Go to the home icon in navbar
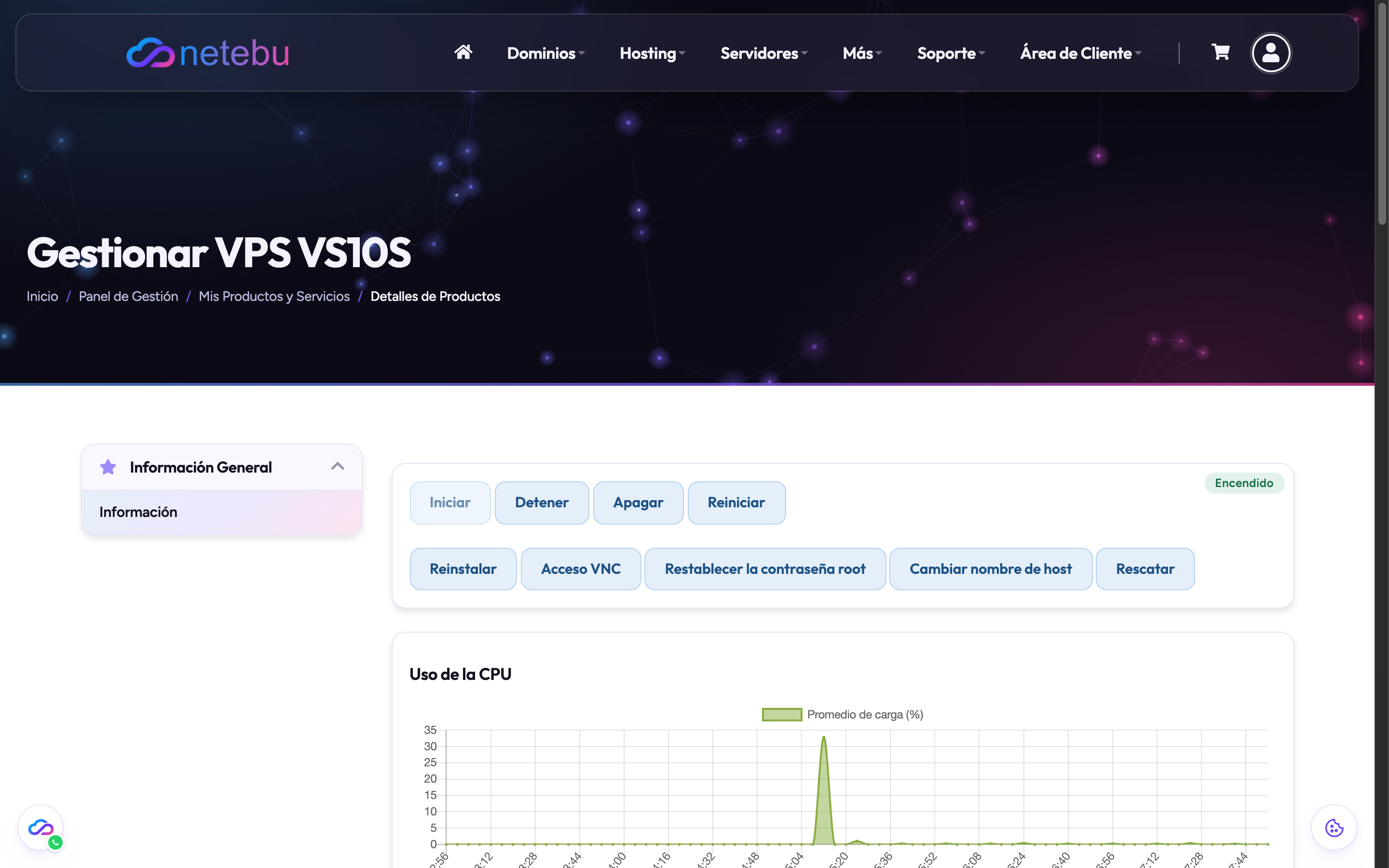Image resolution: width=1389 pixels, height=868 pixels. (x=463, y=52)
